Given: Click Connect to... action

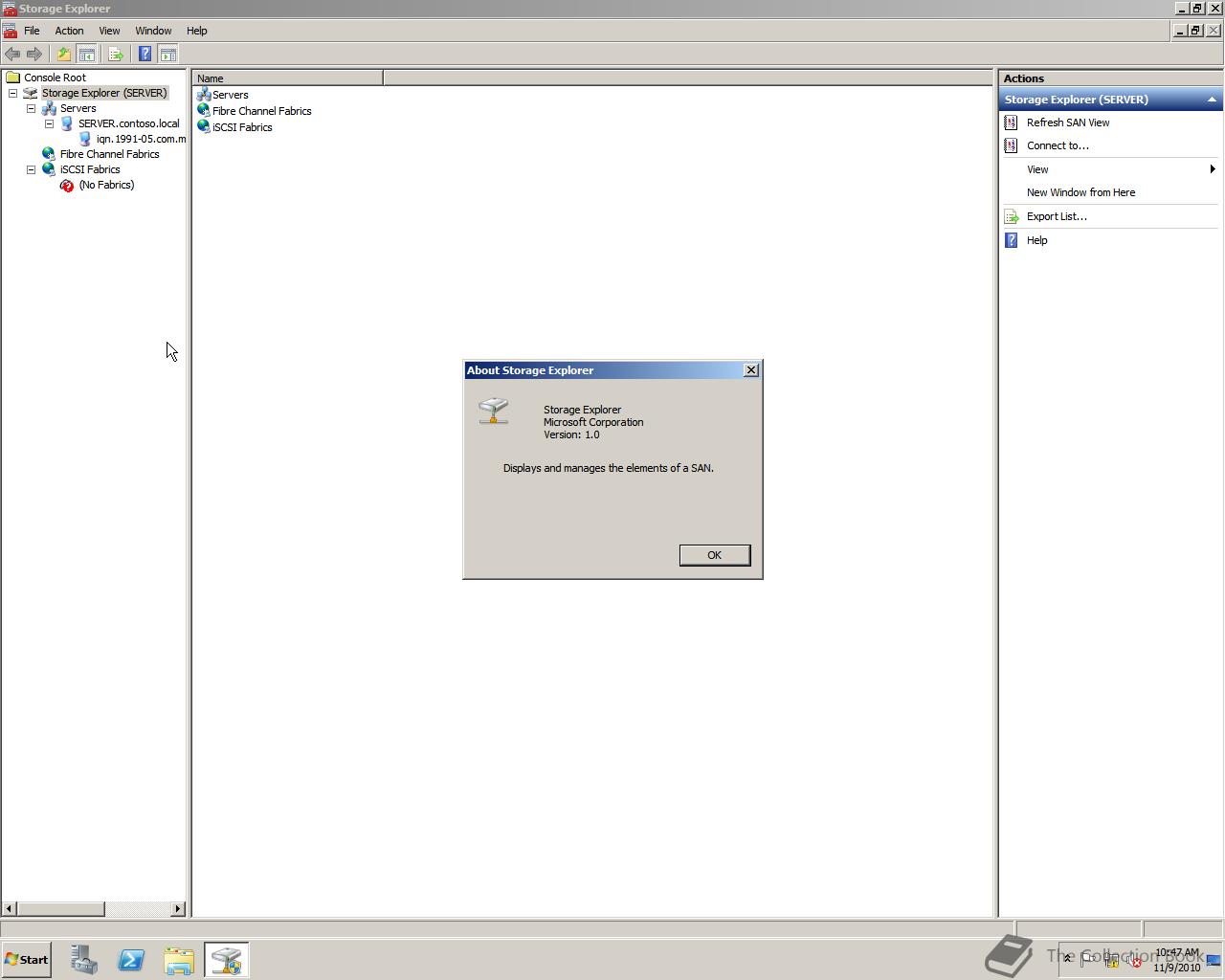Looking at the screenshot, I should pyautogui.click(x=1058, y=145).
